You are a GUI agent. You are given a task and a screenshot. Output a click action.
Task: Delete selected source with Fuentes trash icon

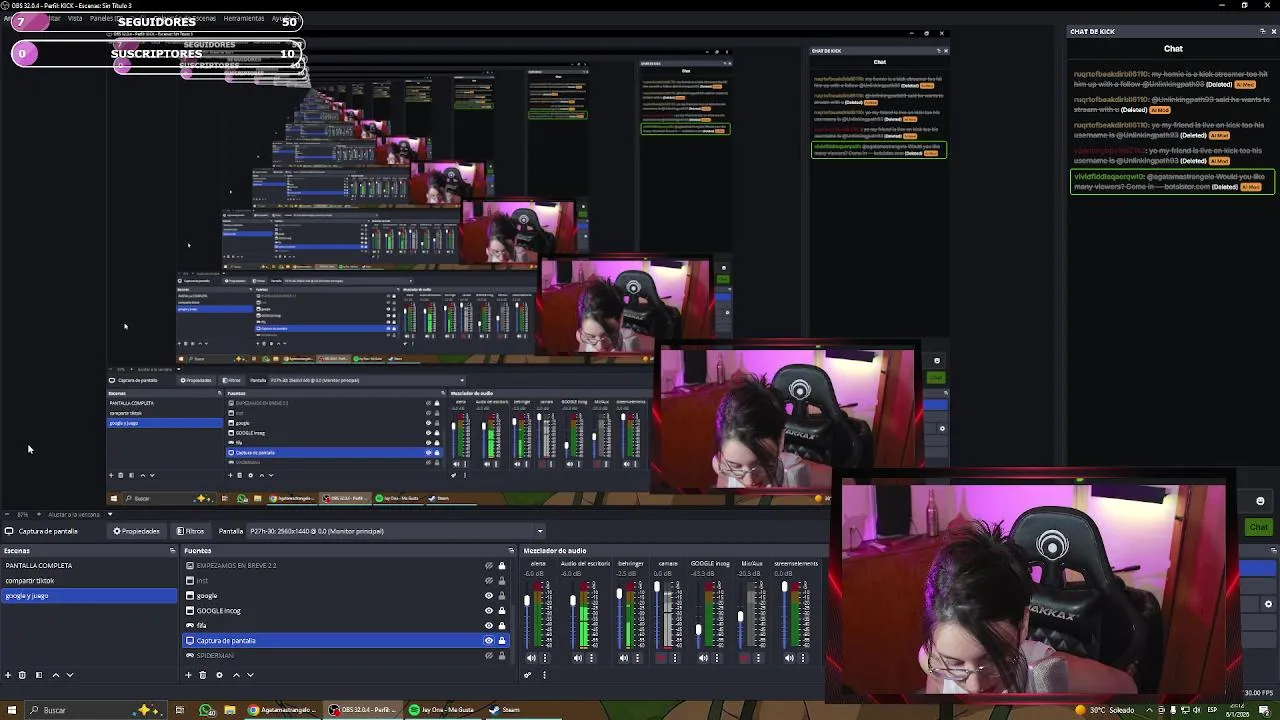pyautogui.click(x=203, y=675)
